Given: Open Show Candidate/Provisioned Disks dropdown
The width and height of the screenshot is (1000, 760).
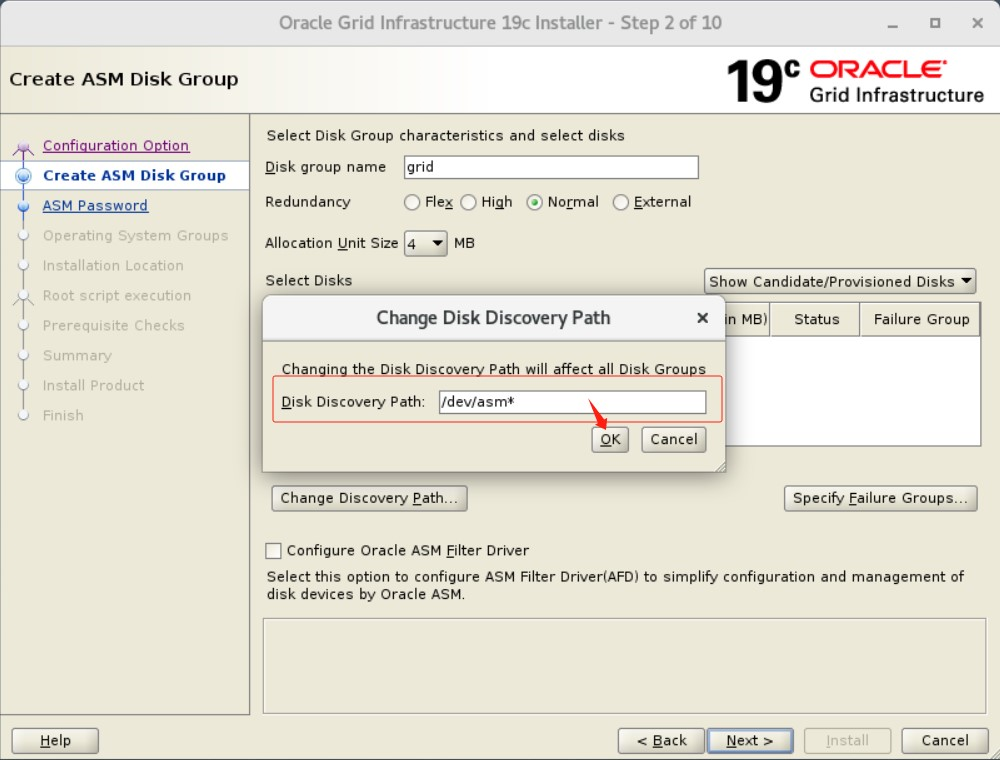Looking at the screenshot, I should click(840, 281).
